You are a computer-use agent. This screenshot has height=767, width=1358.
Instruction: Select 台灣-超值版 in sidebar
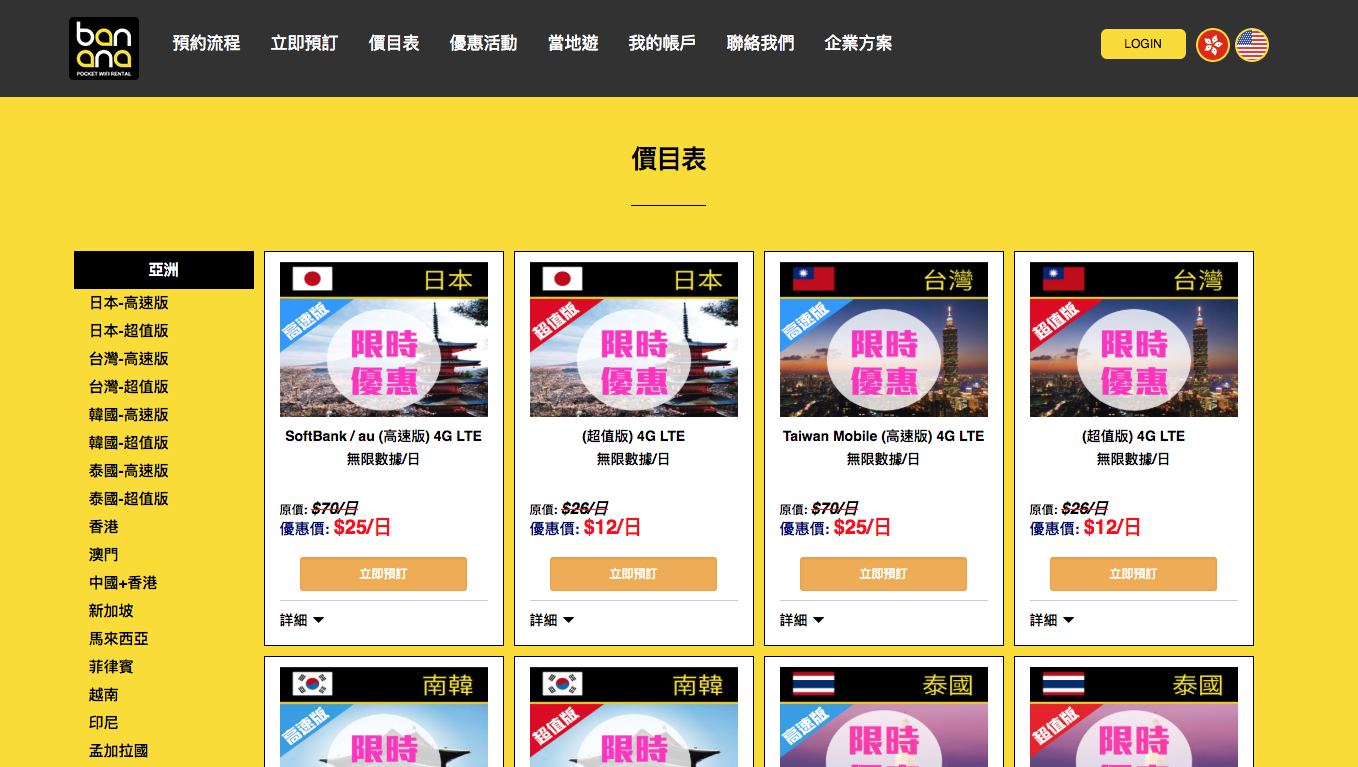[x=129, y=387]
